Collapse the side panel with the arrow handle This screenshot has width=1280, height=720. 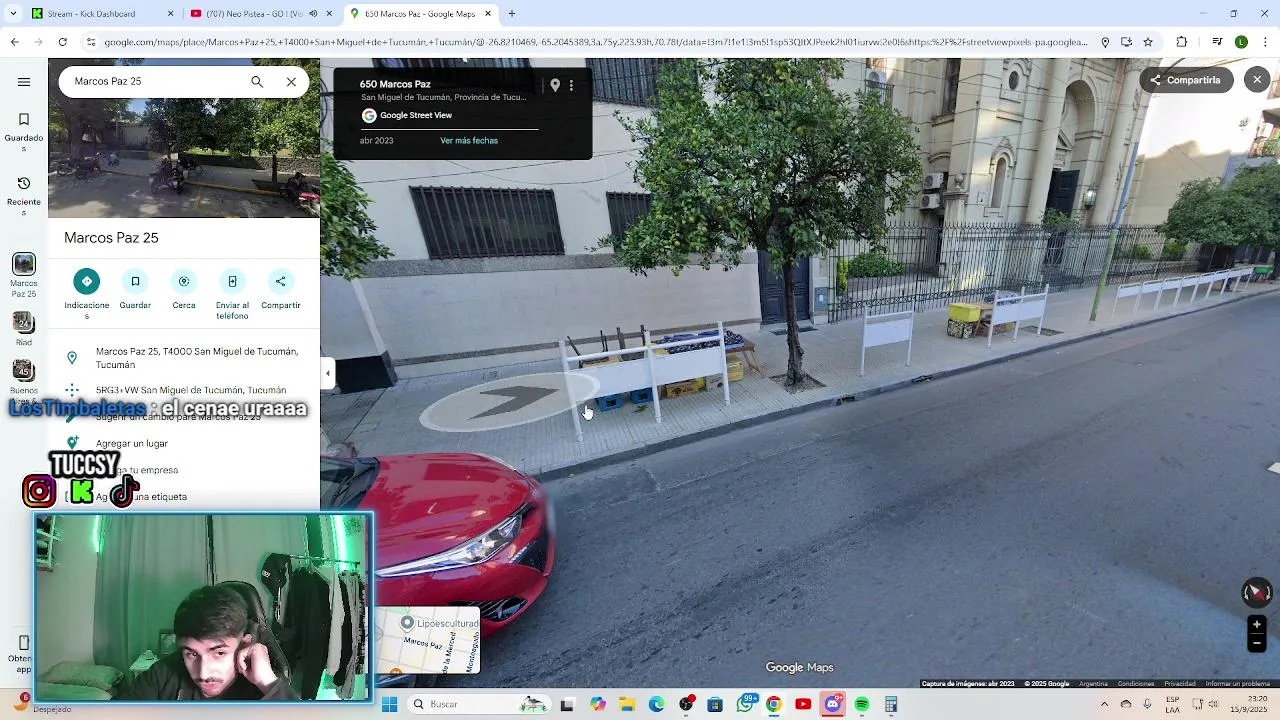pyautogui.click(x=327, y=373)
